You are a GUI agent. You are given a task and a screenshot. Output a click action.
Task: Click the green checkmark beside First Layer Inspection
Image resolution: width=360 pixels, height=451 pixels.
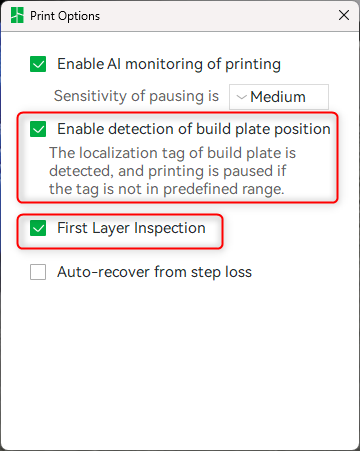click(x=38, y=228)
